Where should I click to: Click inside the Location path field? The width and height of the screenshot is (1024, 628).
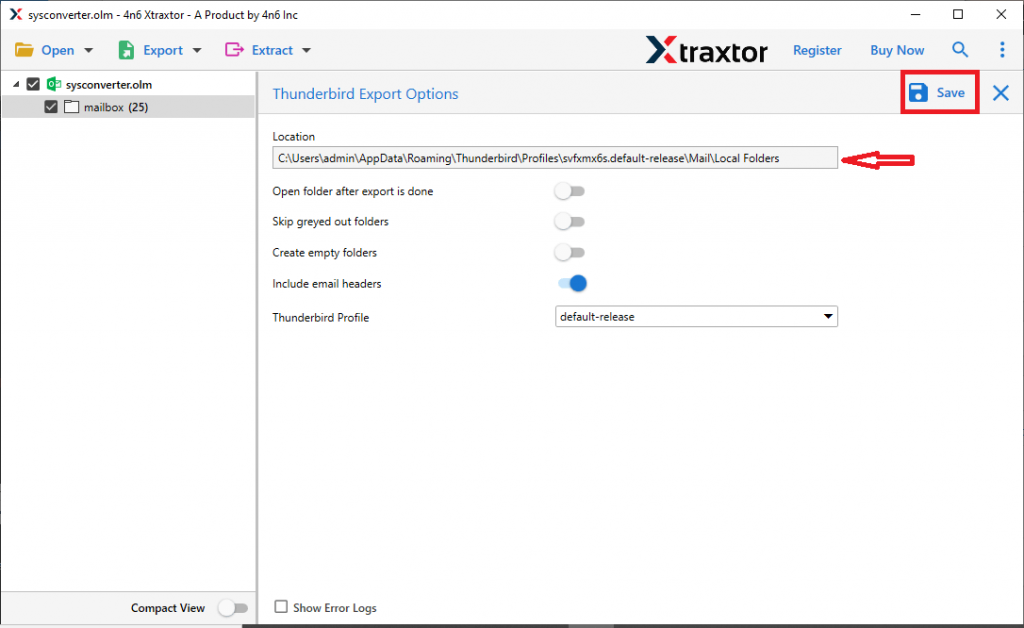click(555, 157)
